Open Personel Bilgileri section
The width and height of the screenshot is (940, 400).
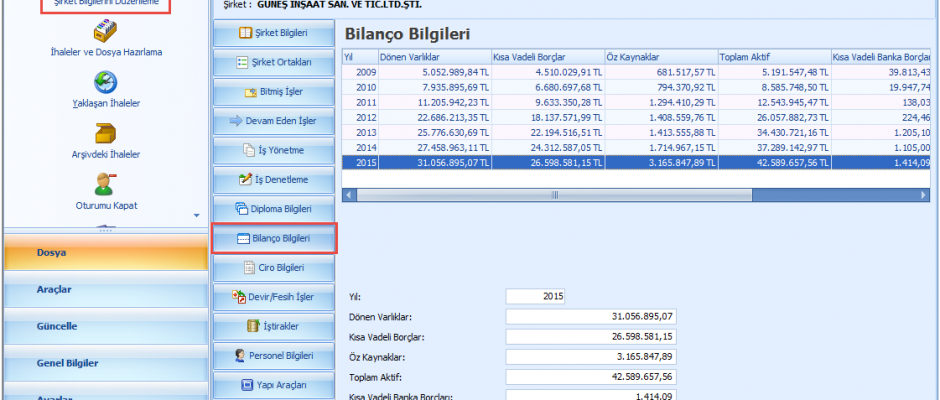tap(274, 356)
